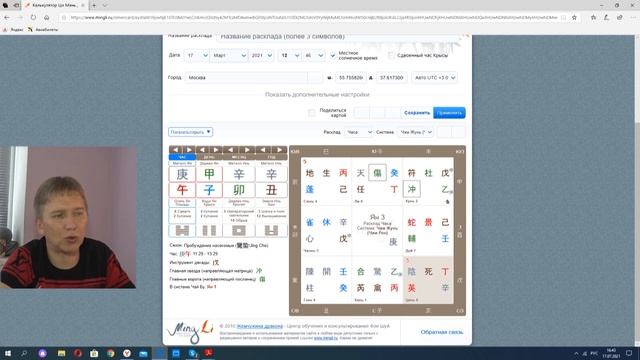This screenshot has height=360, width=640.
Task: Click the Ming Li logo
Action: pos(190,331)
